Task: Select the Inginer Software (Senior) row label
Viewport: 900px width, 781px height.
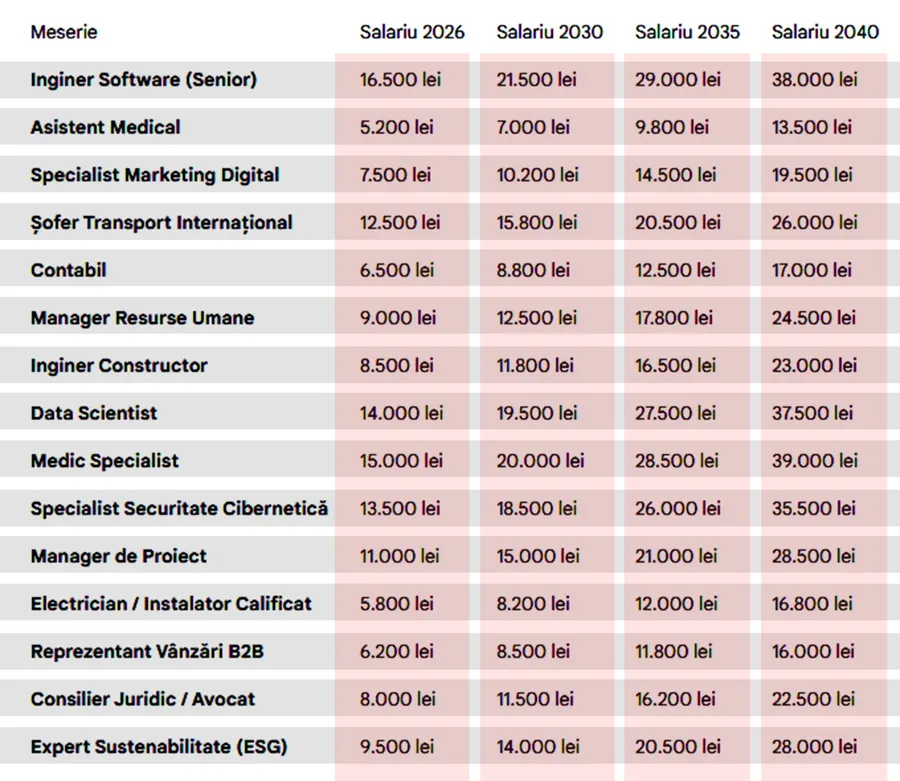Action: [x=143, y=80]
